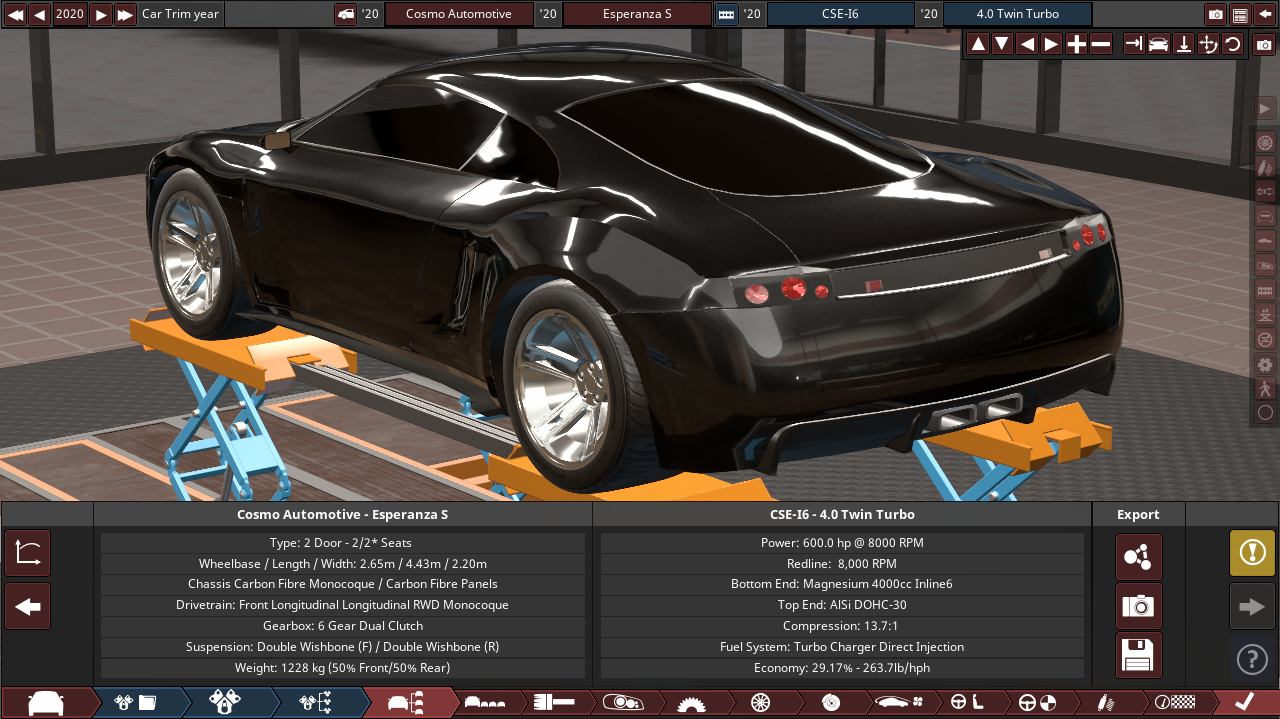This screenshot has width=1280, height=719.
Task: Open the car model tab in bottom bar
Action: 46,702
